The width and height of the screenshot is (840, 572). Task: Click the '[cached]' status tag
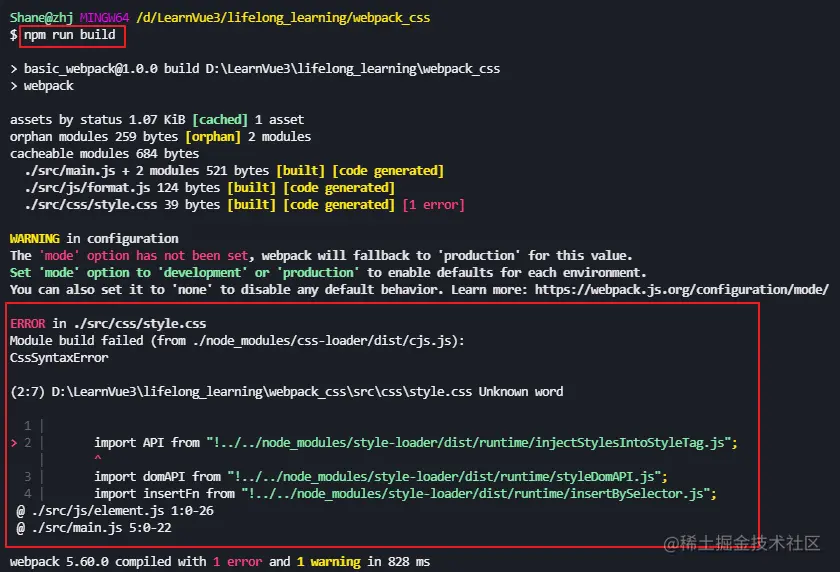(220, 119)
